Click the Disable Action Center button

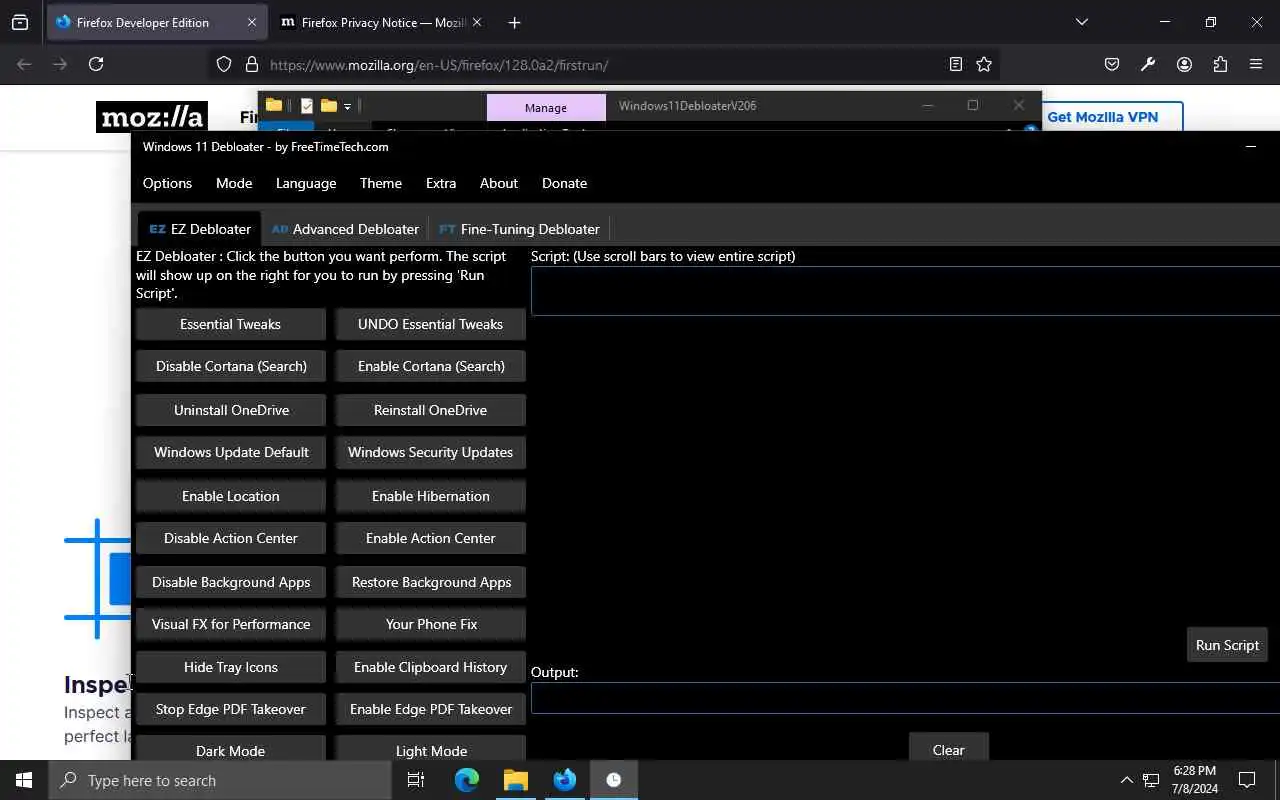[x=231, y=538]
